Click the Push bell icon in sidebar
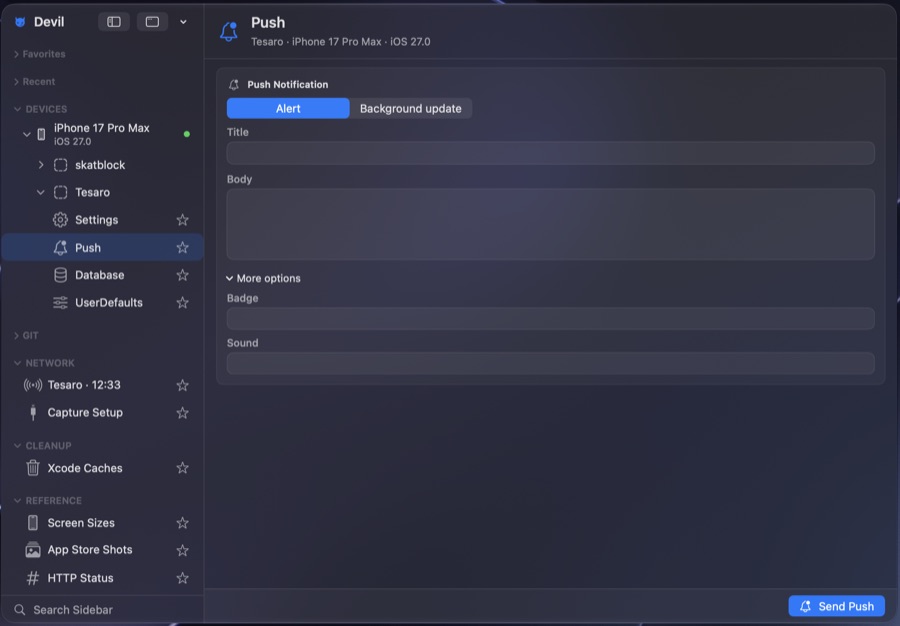This screenshot has width=900, height=626. point(60,247)
